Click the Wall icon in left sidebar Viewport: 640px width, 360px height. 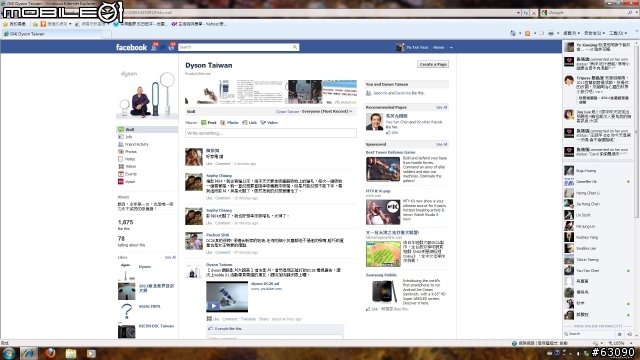coord(121,129)
